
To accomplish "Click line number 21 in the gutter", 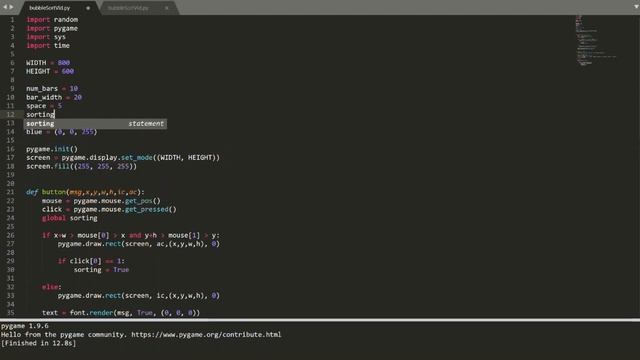I will point(10,192).
